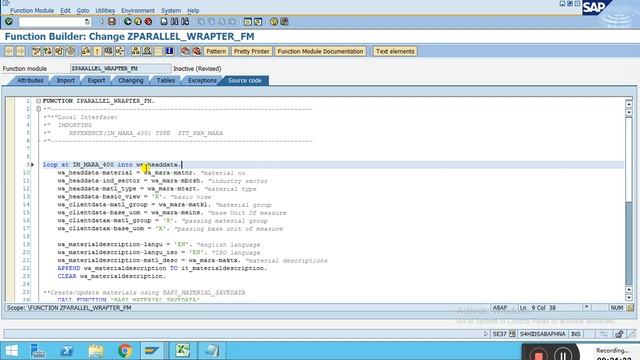Screen dimensions: 640x360
Task: Open the SE37 status bar dropdown
Action: pyautogui.click(x=512, y=334)
